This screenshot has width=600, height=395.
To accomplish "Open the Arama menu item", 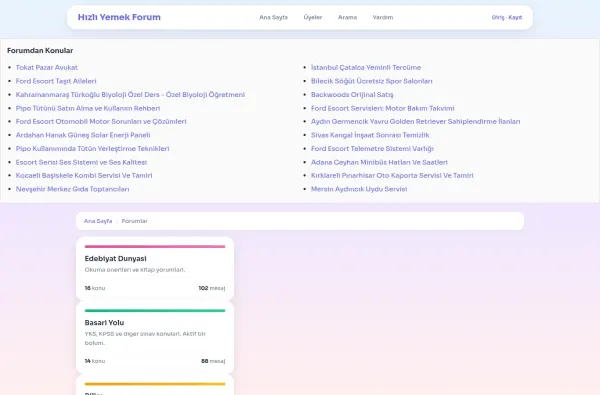I will point(347,17).
